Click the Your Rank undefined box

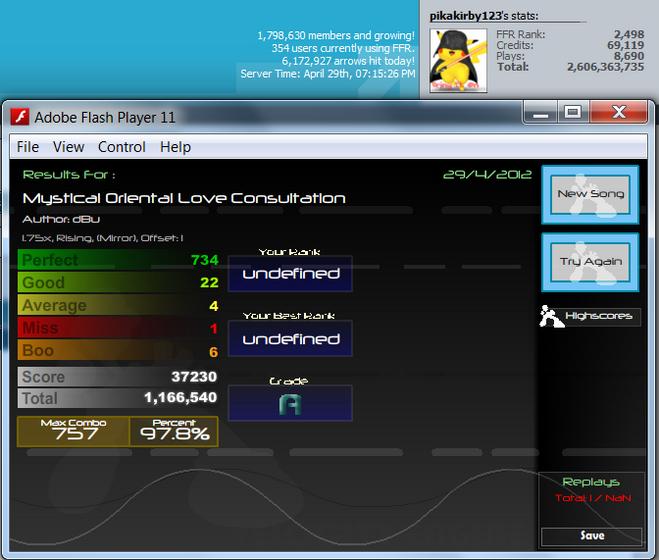pos(290,274)
